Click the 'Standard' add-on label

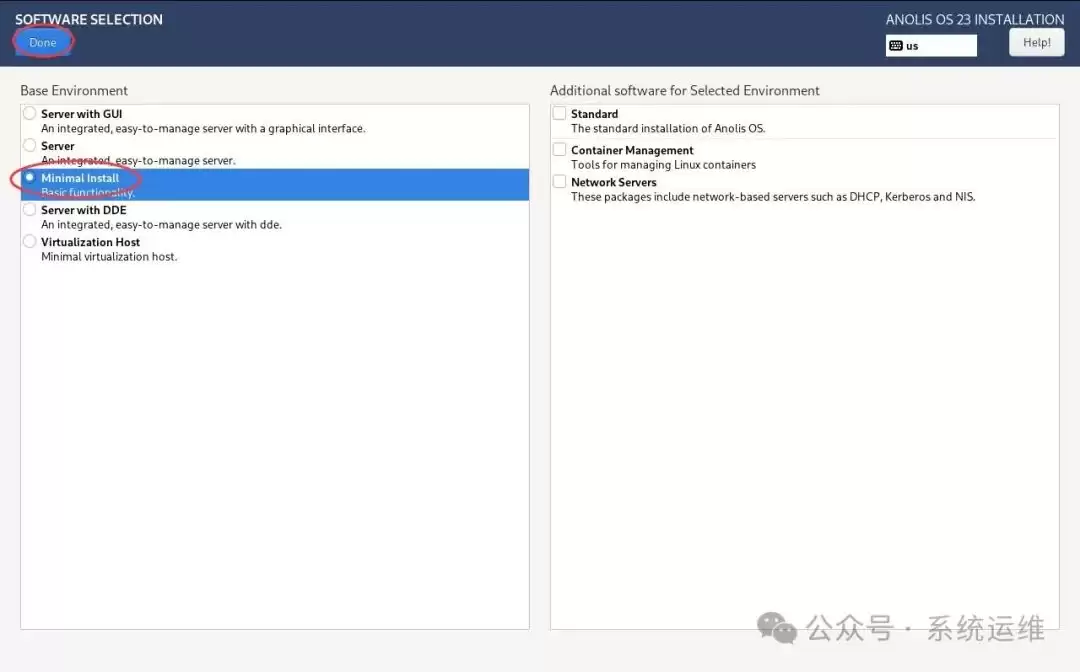[594, 114]
